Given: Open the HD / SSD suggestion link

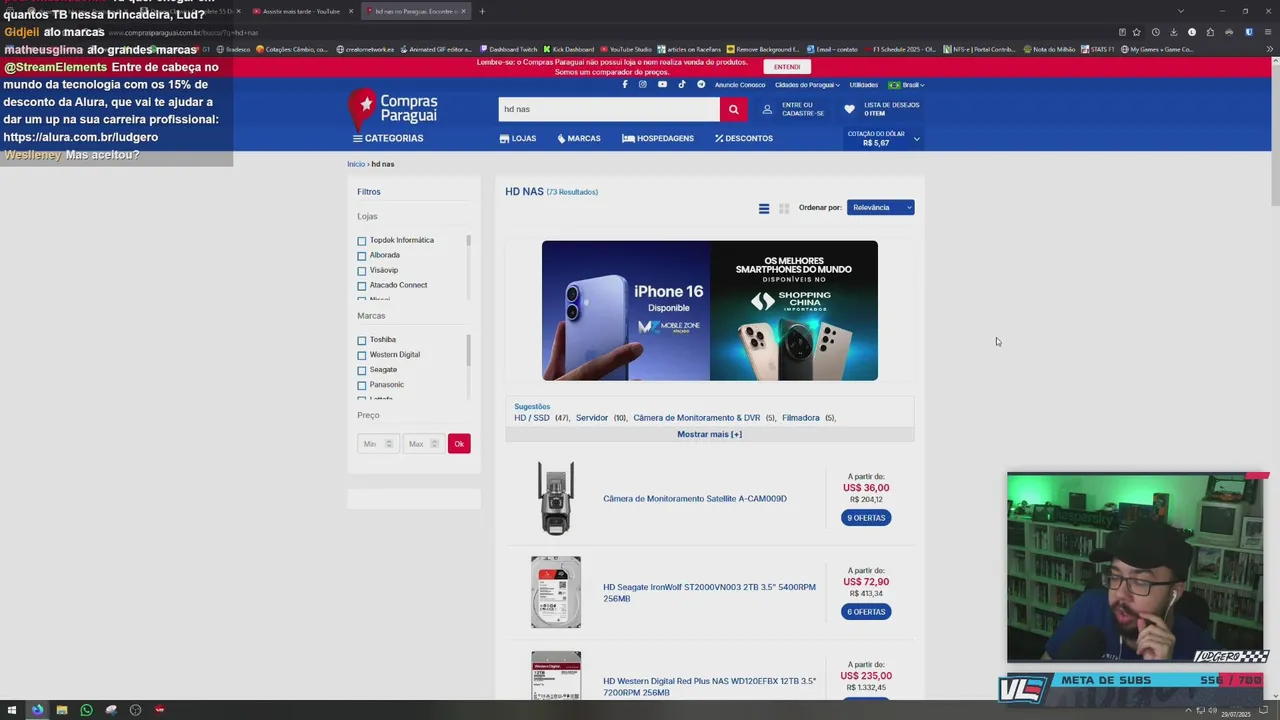Looking at the screenshot, I should (532, 418).
